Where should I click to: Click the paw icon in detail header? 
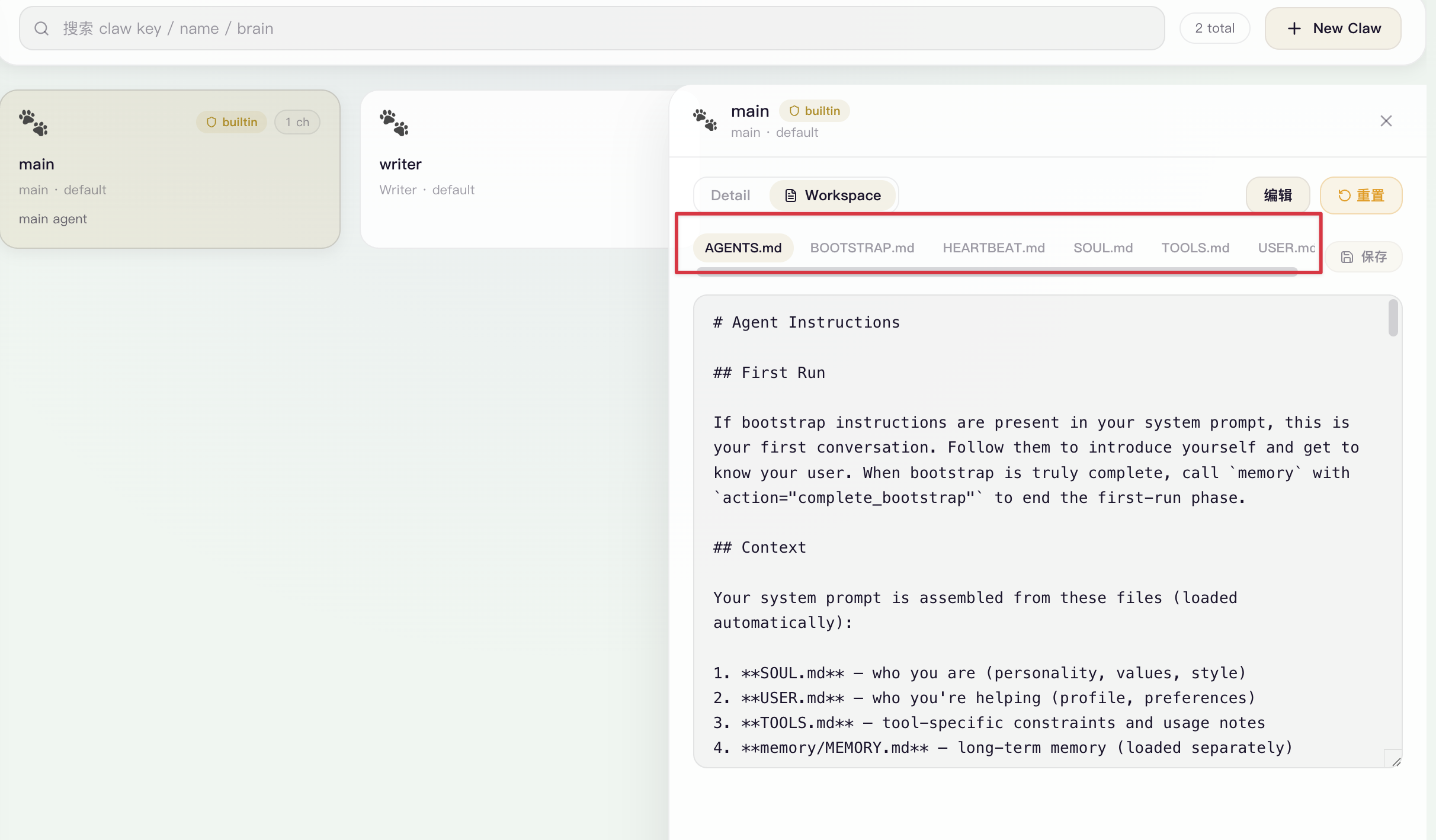tap(705, 120)
